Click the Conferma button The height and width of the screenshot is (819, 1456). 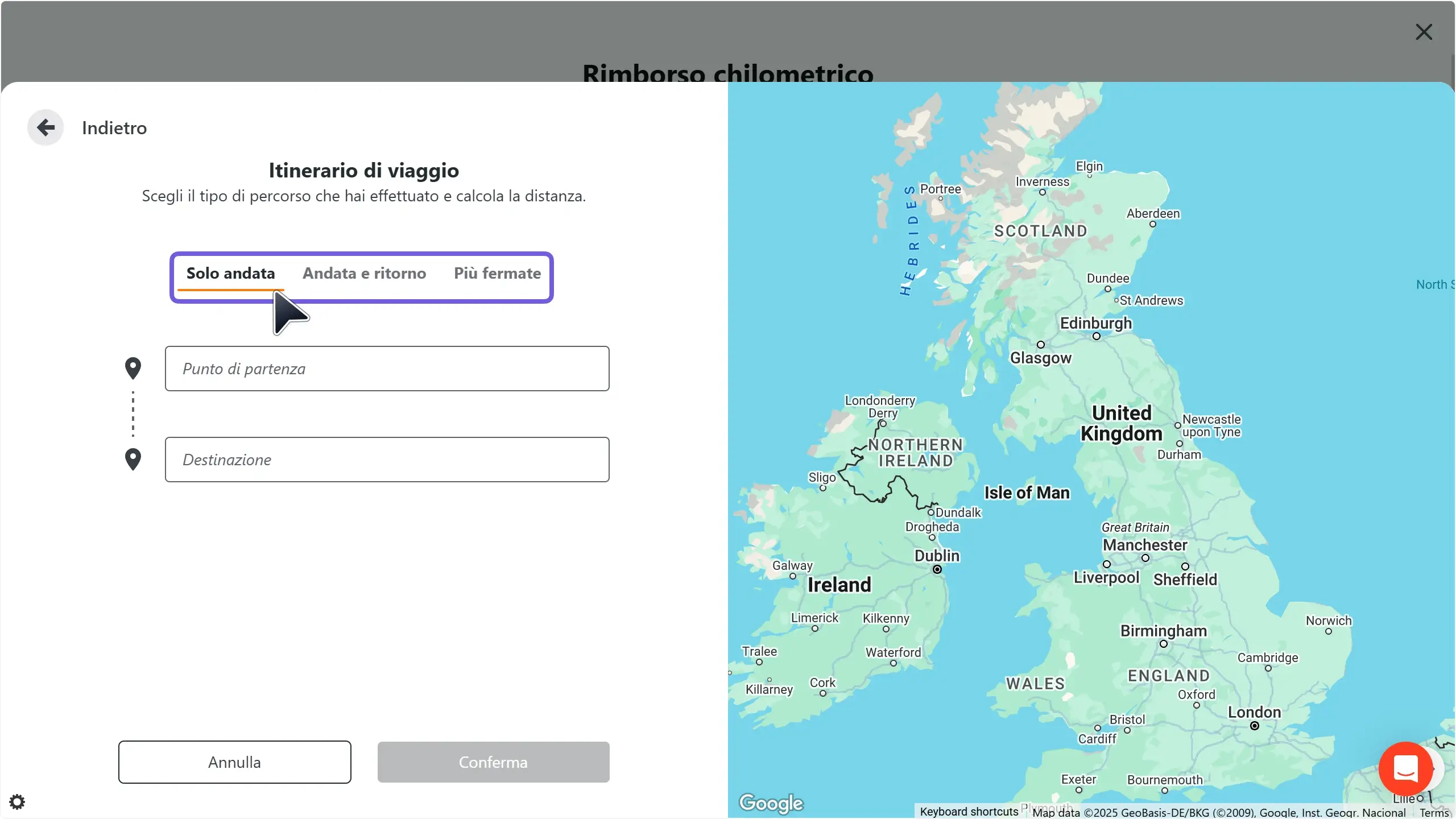[x=493, y=762]
